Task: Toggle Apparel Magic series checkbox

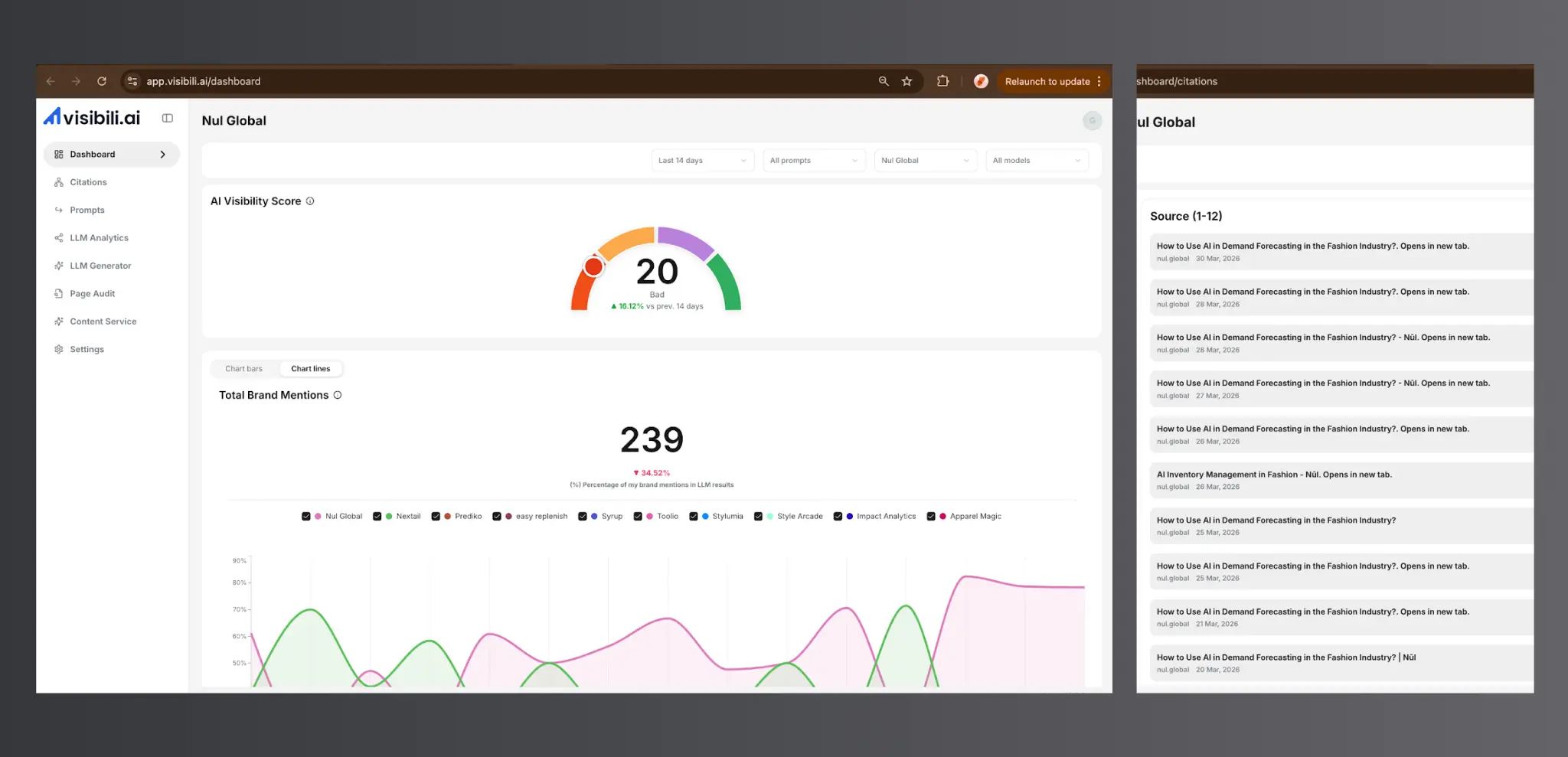Action: click(931, 517)
